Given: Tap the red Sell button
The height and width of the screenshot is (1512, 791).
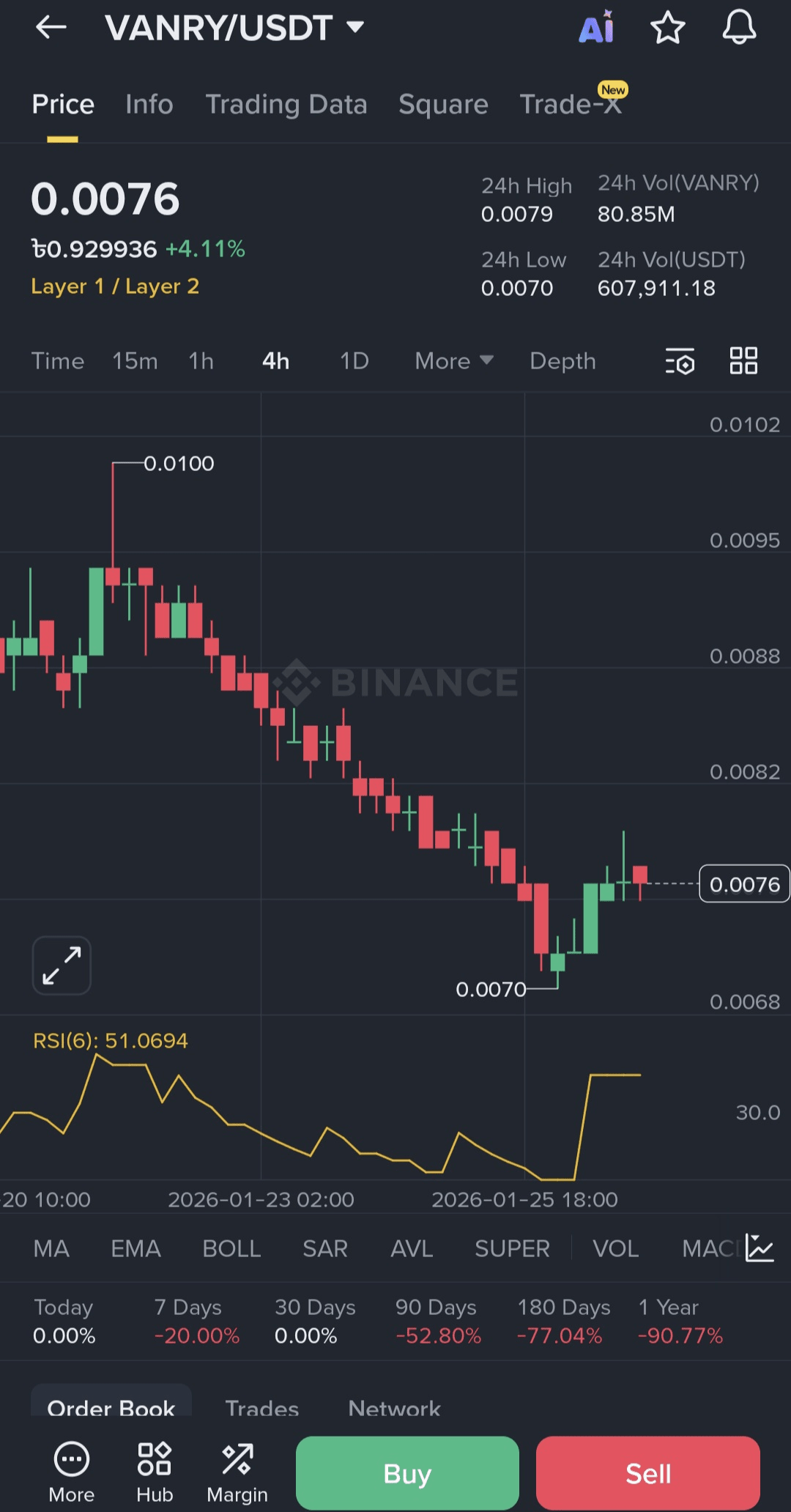Looking at the screenshot, I should [648, 1473].
